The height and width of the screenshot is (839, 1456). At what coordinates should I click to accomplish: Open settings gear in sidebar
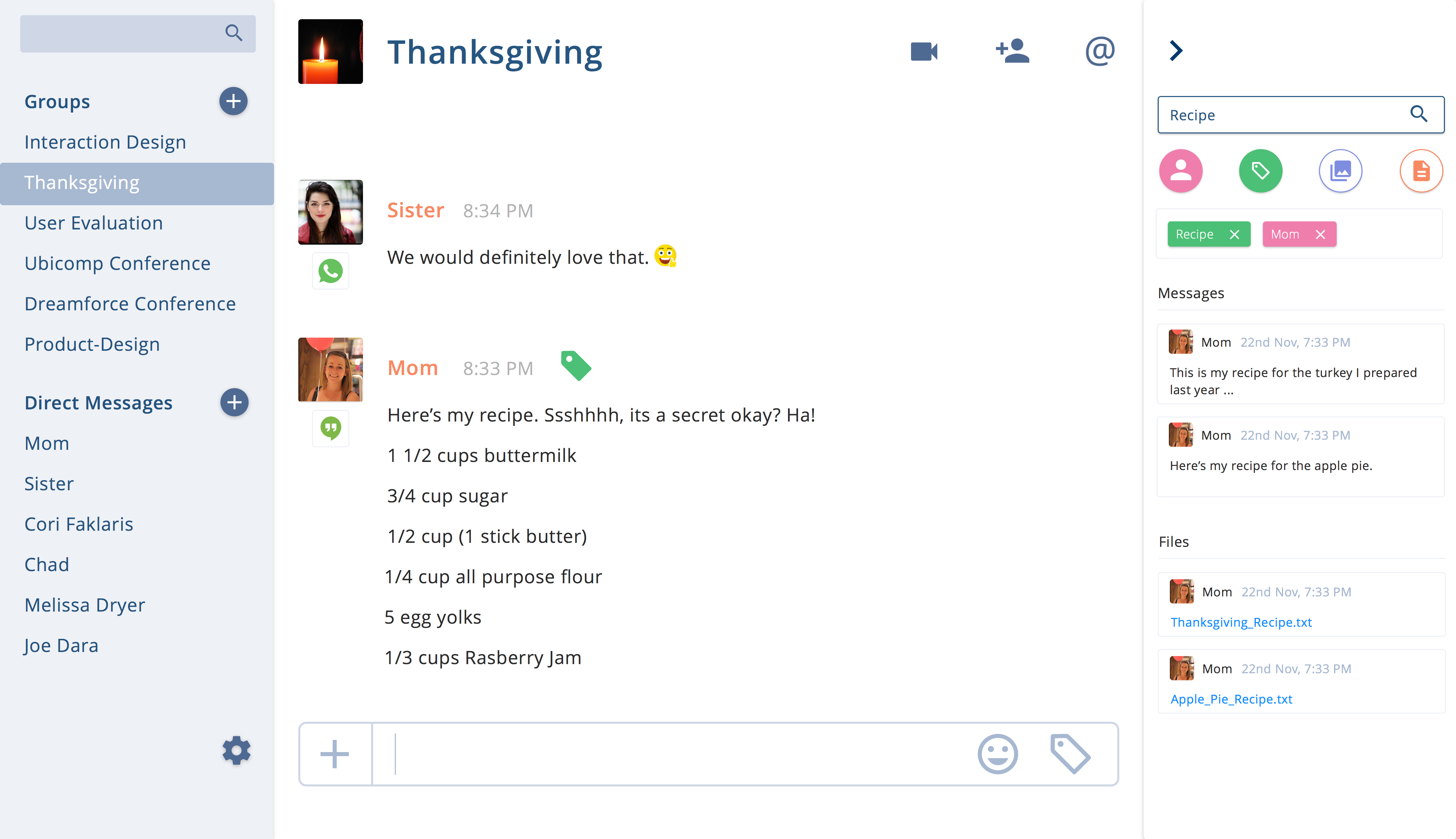(236, 750)
